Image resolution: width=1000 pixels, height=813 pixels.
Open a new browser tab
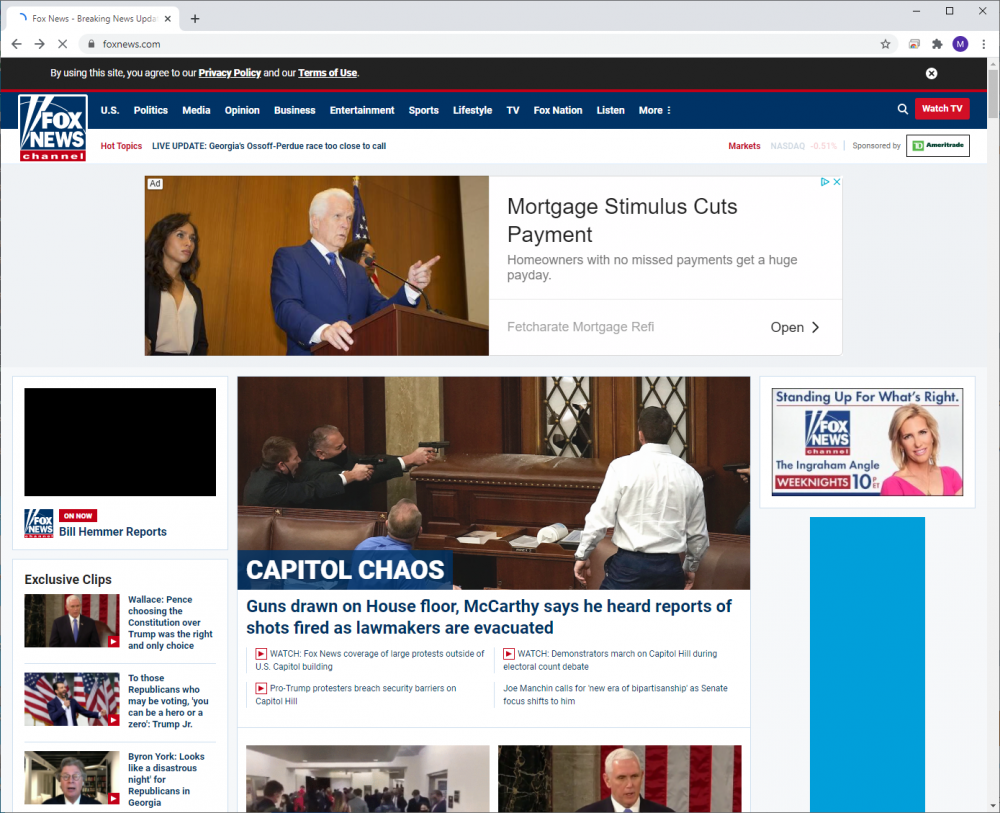(194, 17)
